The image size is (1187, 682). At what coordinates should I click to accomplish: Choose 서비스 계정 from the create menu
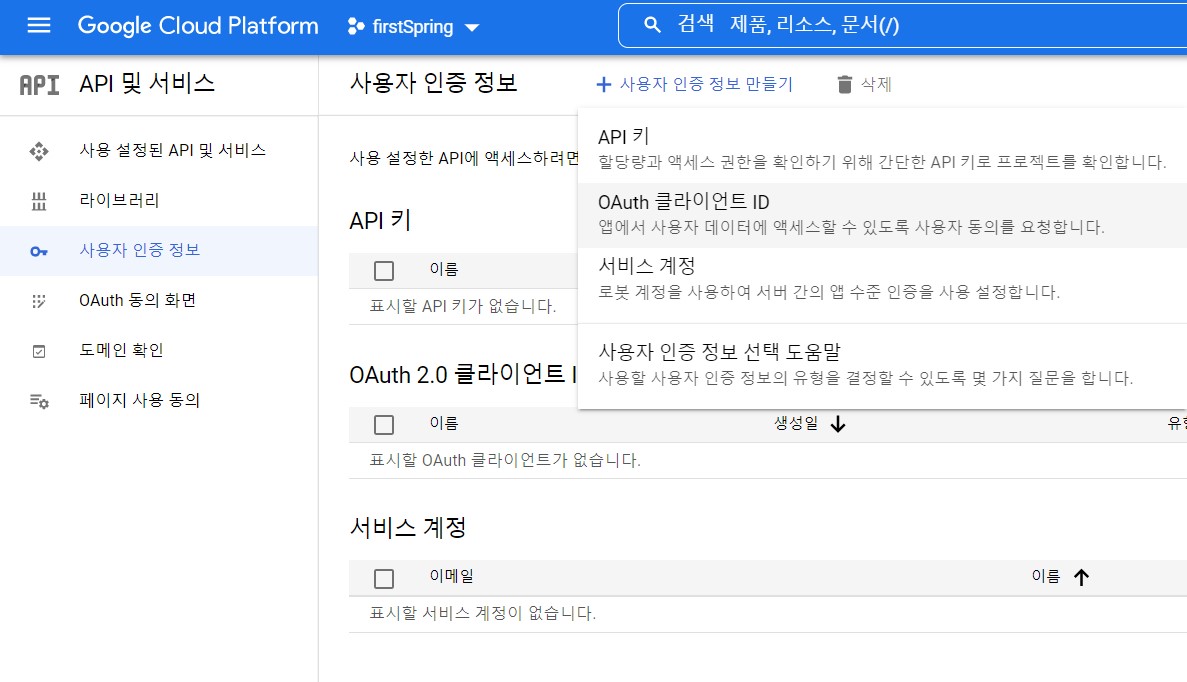882,279
